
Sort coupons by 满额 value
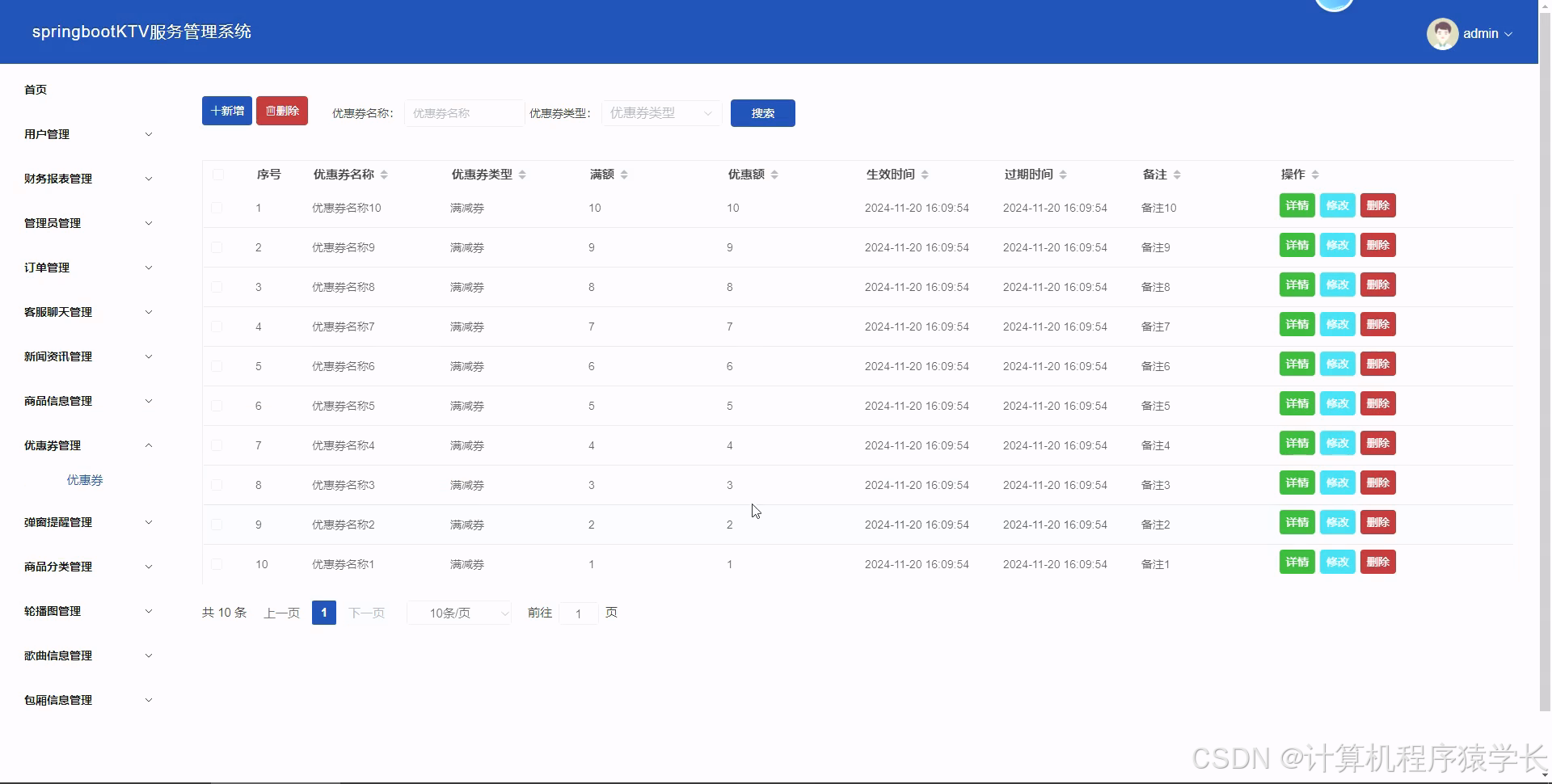[626, 174]
